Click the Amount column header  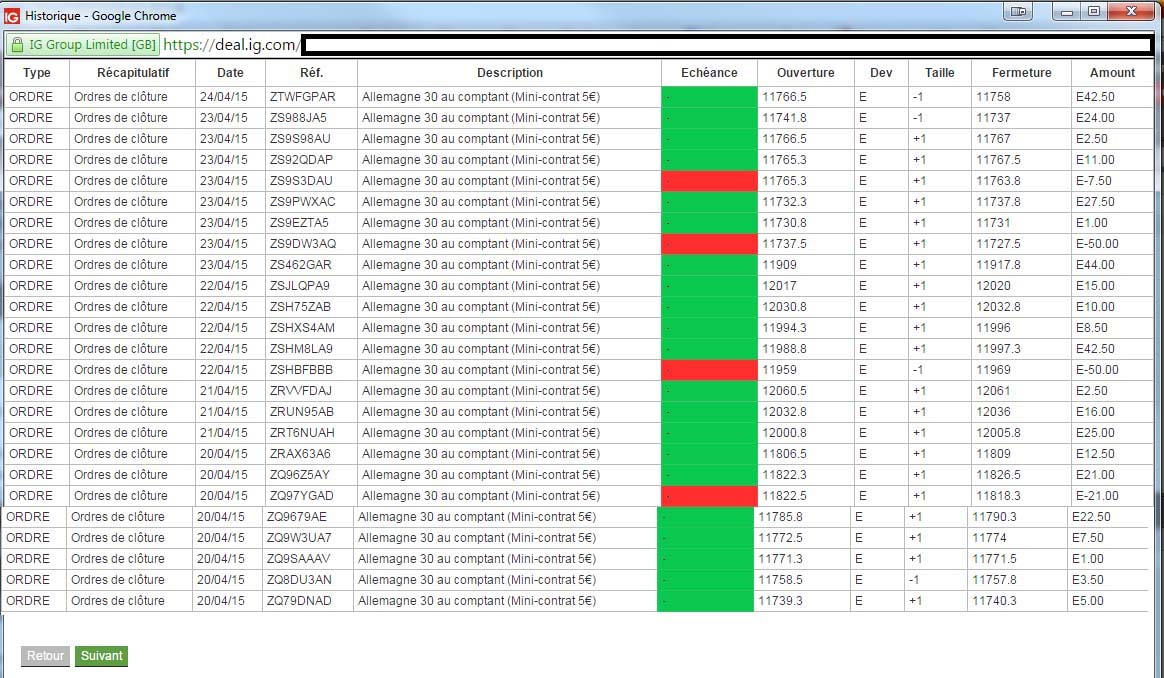(x=1112, y=73)
